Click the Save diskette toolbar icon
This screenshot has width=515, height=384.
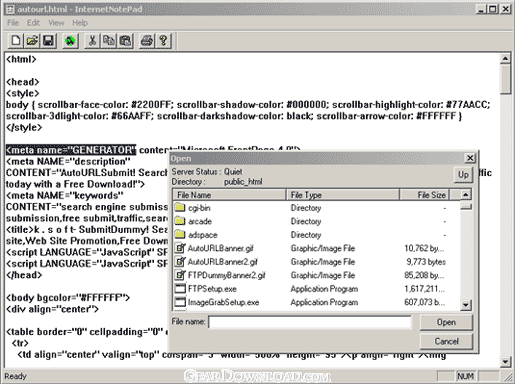pos(49,41)
